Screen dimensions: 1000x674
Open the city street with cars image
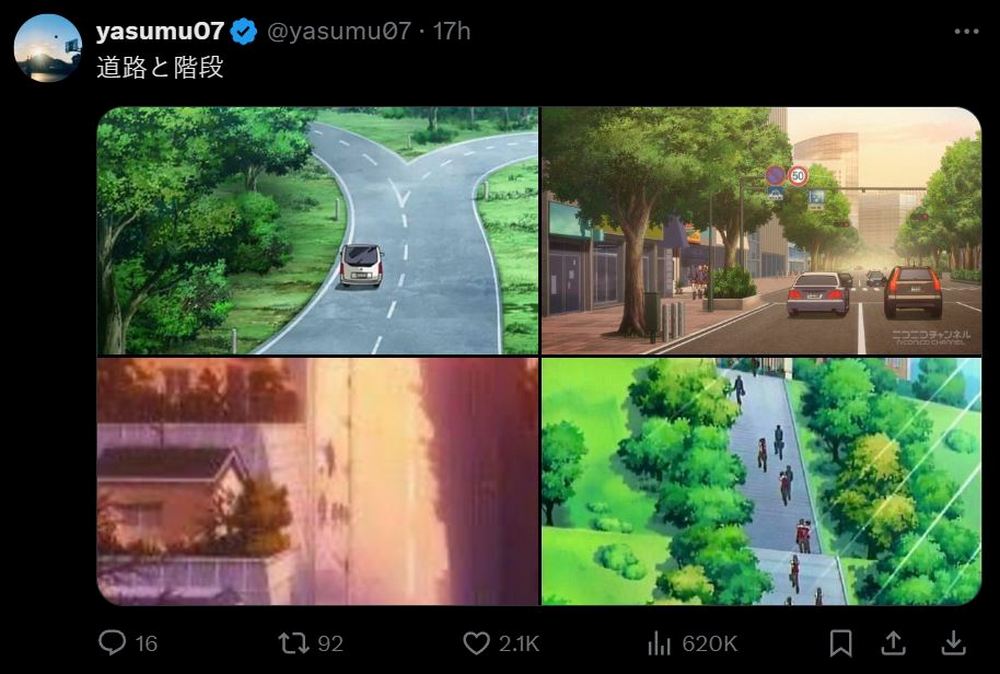pos(761,230)
